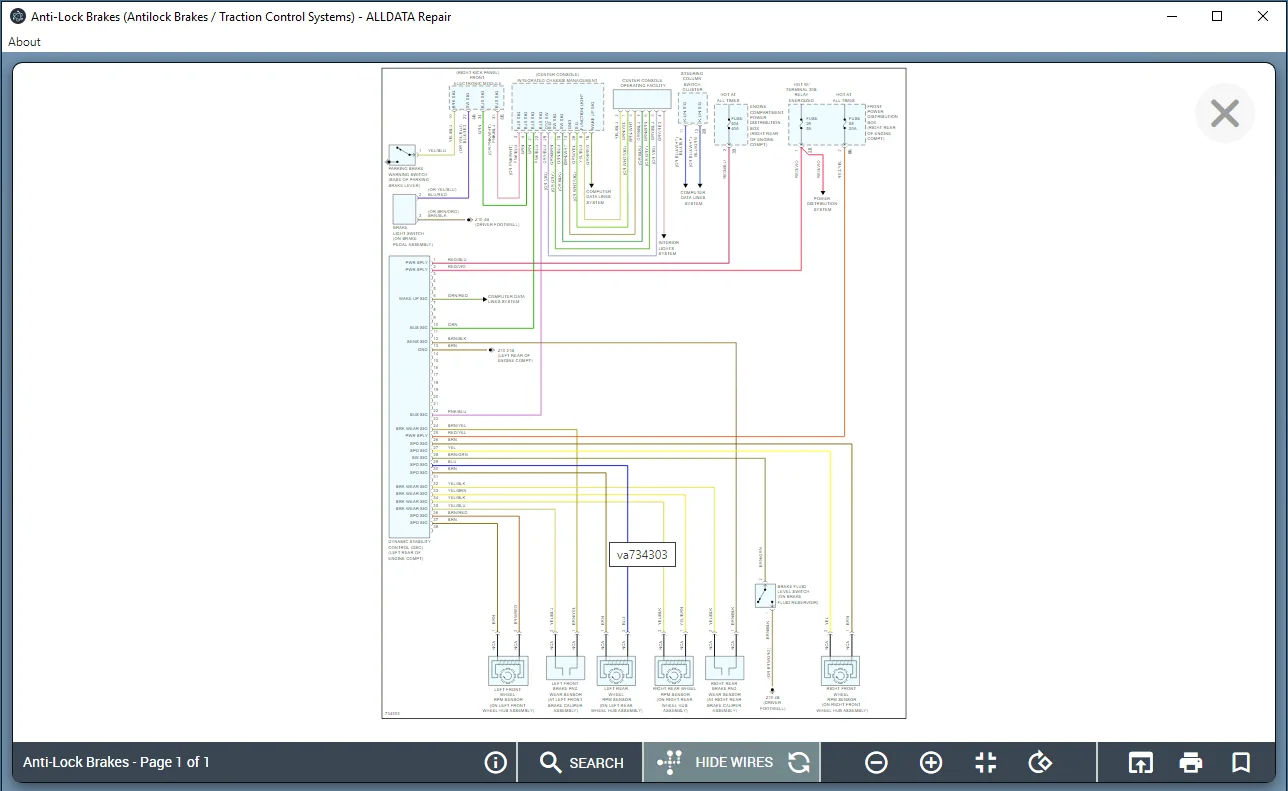Bookmark this Anti-Lock Brakes diagram
The height and width of the screenshot is (791, 1288).
1241,763
